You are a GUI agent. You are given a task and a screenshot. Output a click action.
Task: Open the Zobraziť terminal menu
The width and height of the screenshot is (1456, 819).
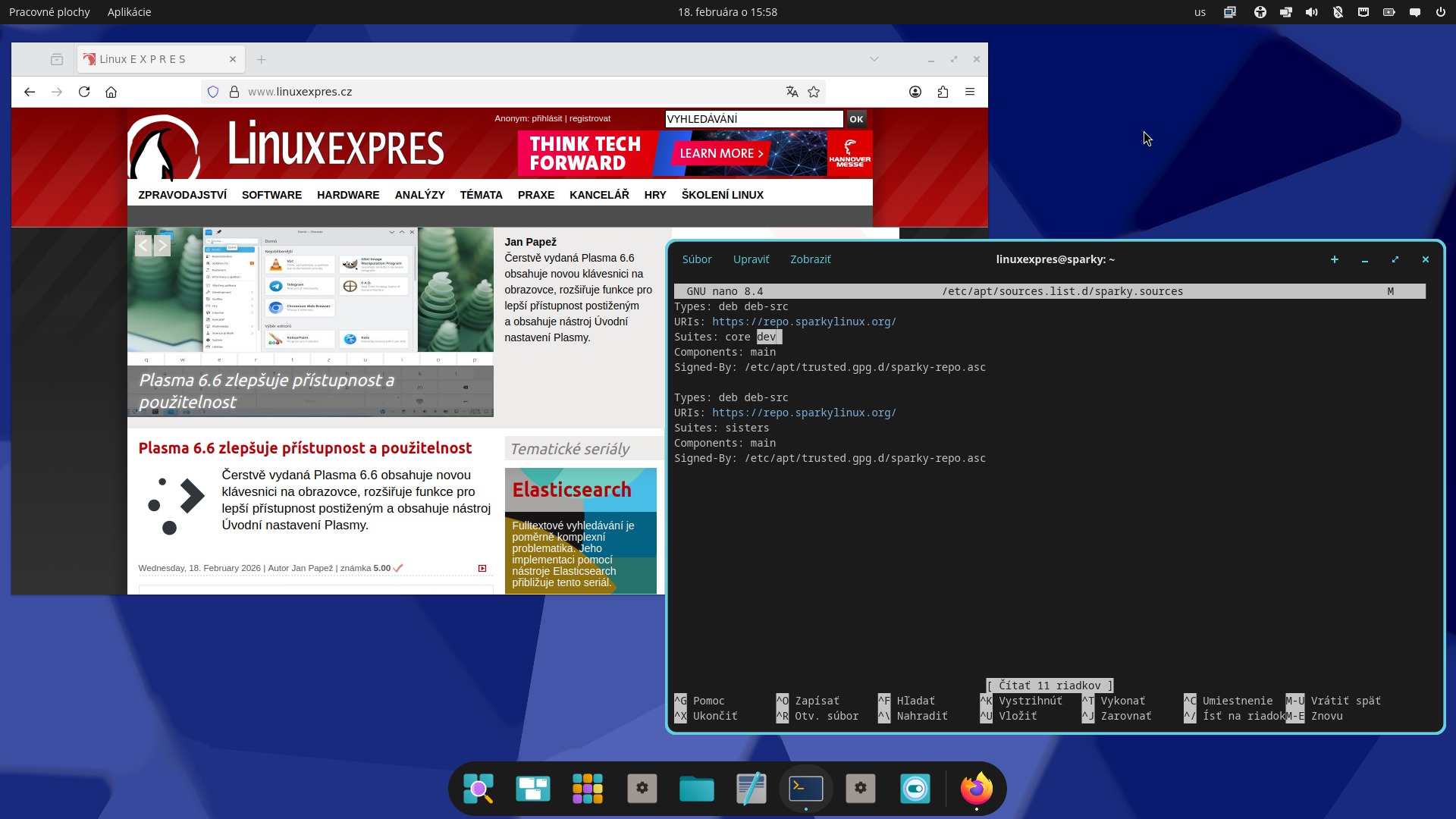tap(810, 259)
